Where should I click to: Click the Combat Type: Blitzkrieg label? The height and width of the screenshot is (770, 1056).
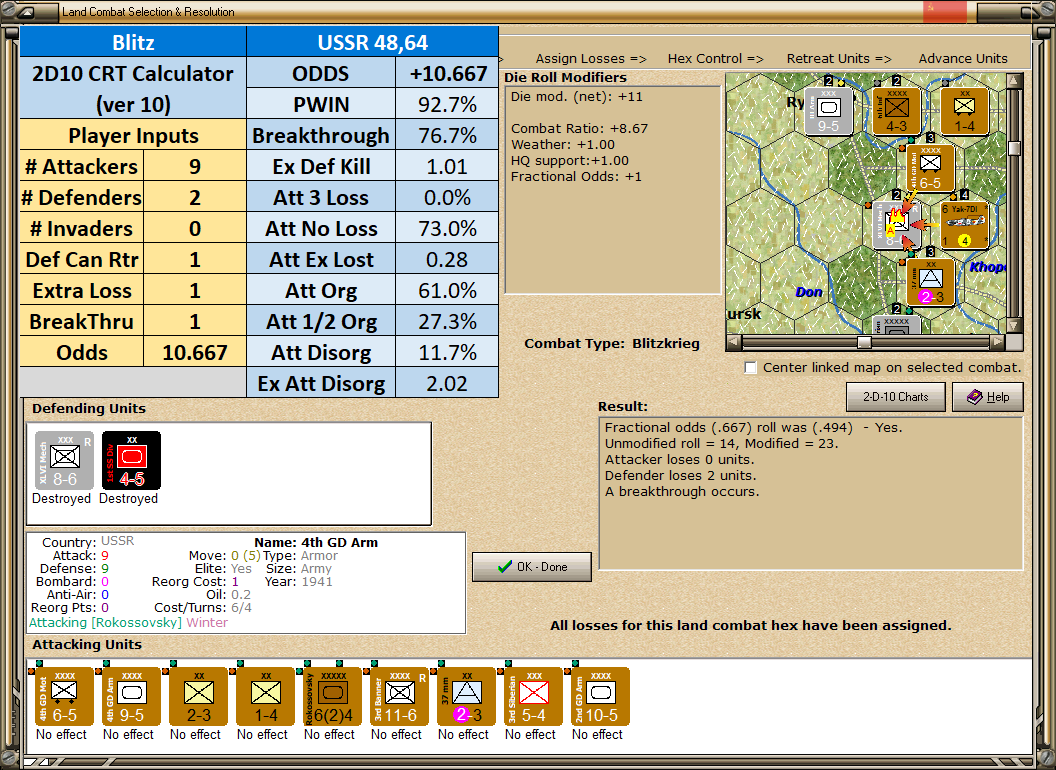(x=612, y=344)
